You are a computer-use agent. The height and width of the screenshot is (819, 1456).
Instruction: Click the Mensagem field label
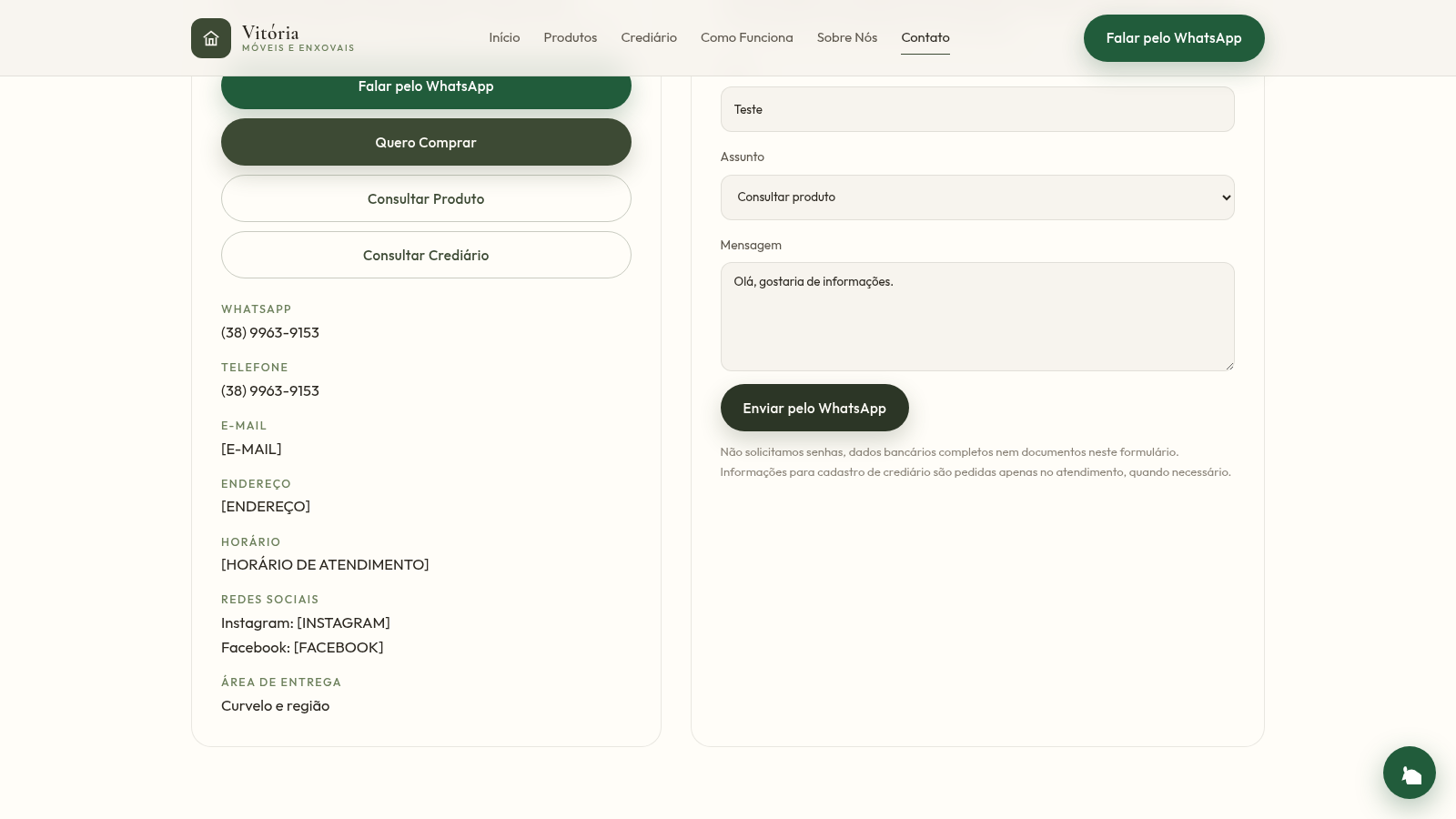click(x=751, y=245)
